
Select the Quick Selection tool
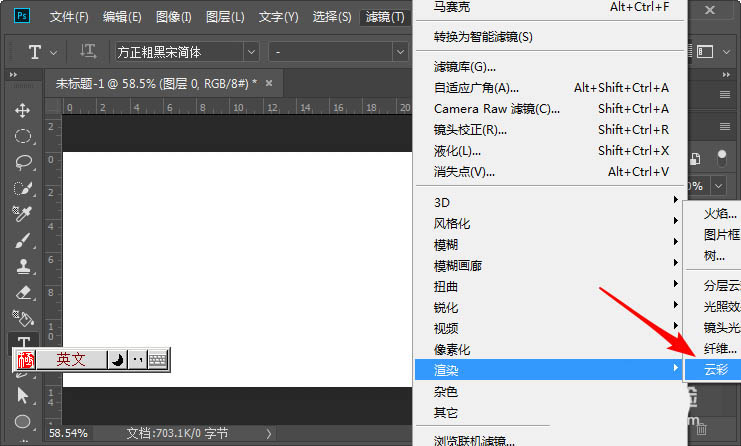coord(23,189)
